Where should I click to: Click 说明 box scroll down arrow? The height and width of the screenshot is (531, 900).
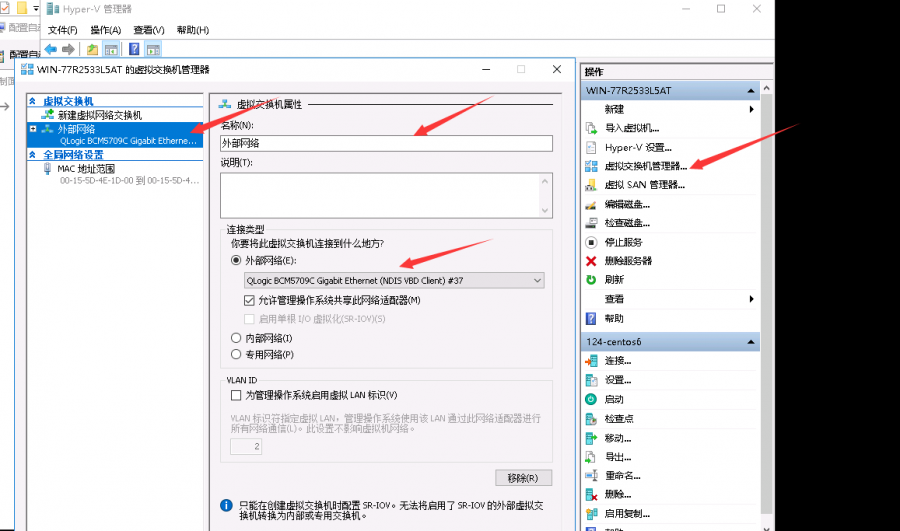point(545,211)
